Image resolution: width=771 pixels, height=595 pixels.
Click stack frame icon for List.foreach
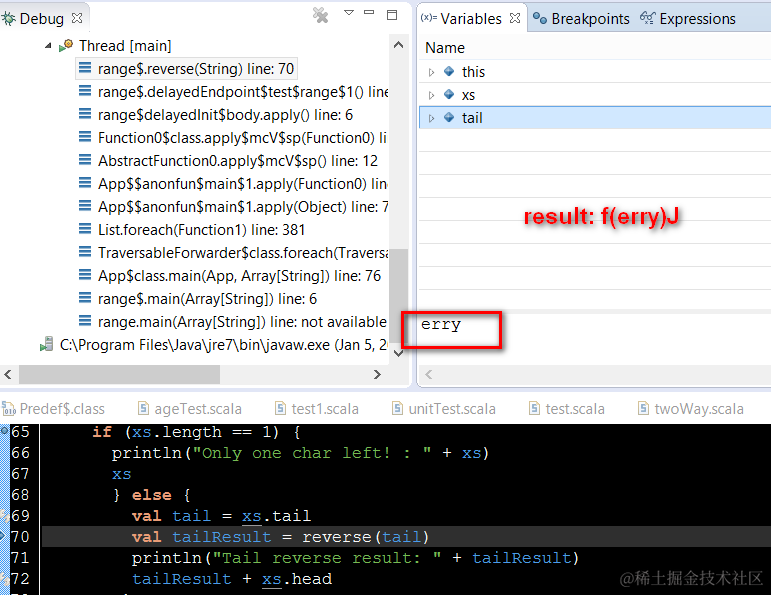pos(85,229)
